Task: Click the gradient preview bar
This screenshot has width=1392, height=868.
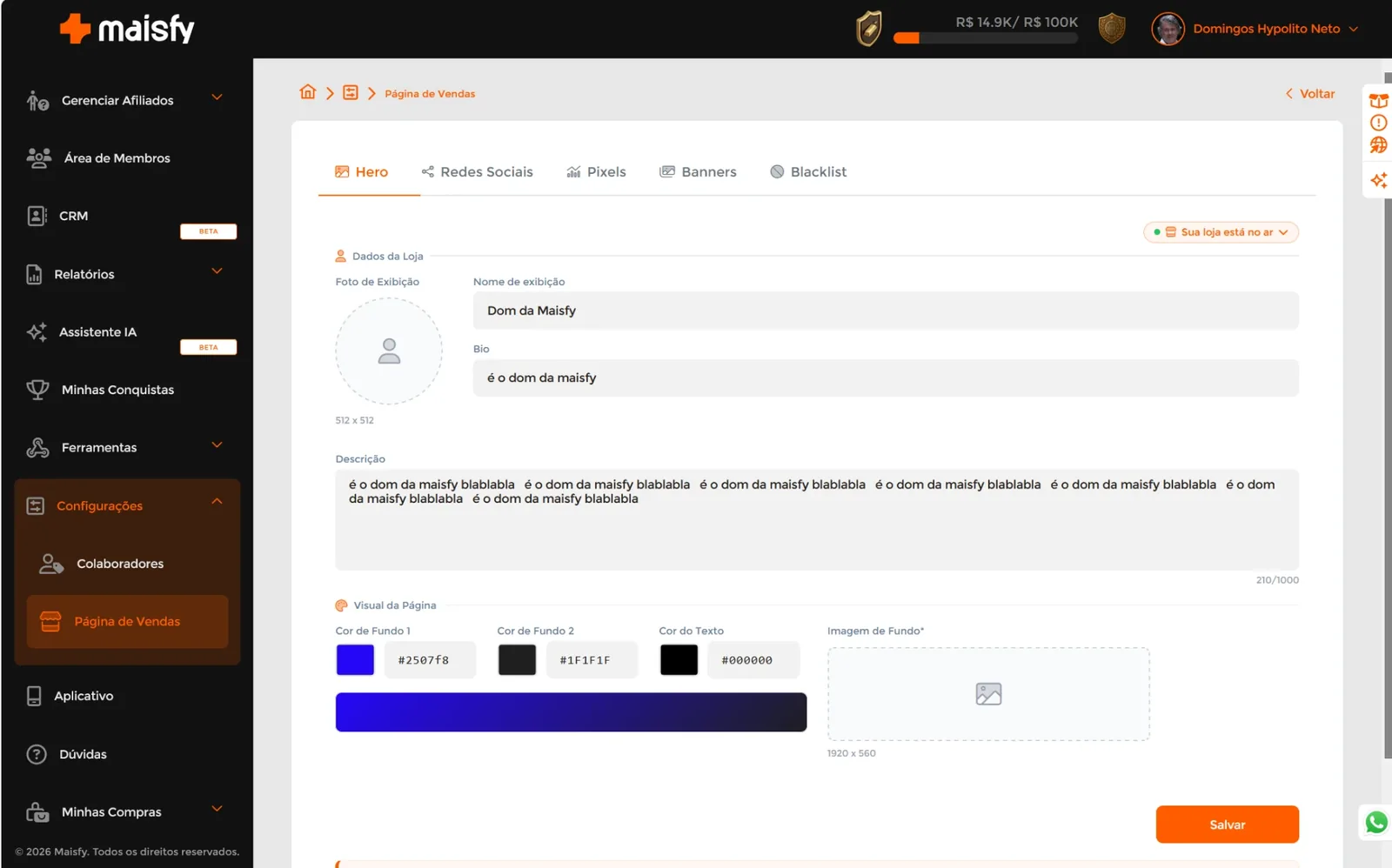Action: pos(571,712)
